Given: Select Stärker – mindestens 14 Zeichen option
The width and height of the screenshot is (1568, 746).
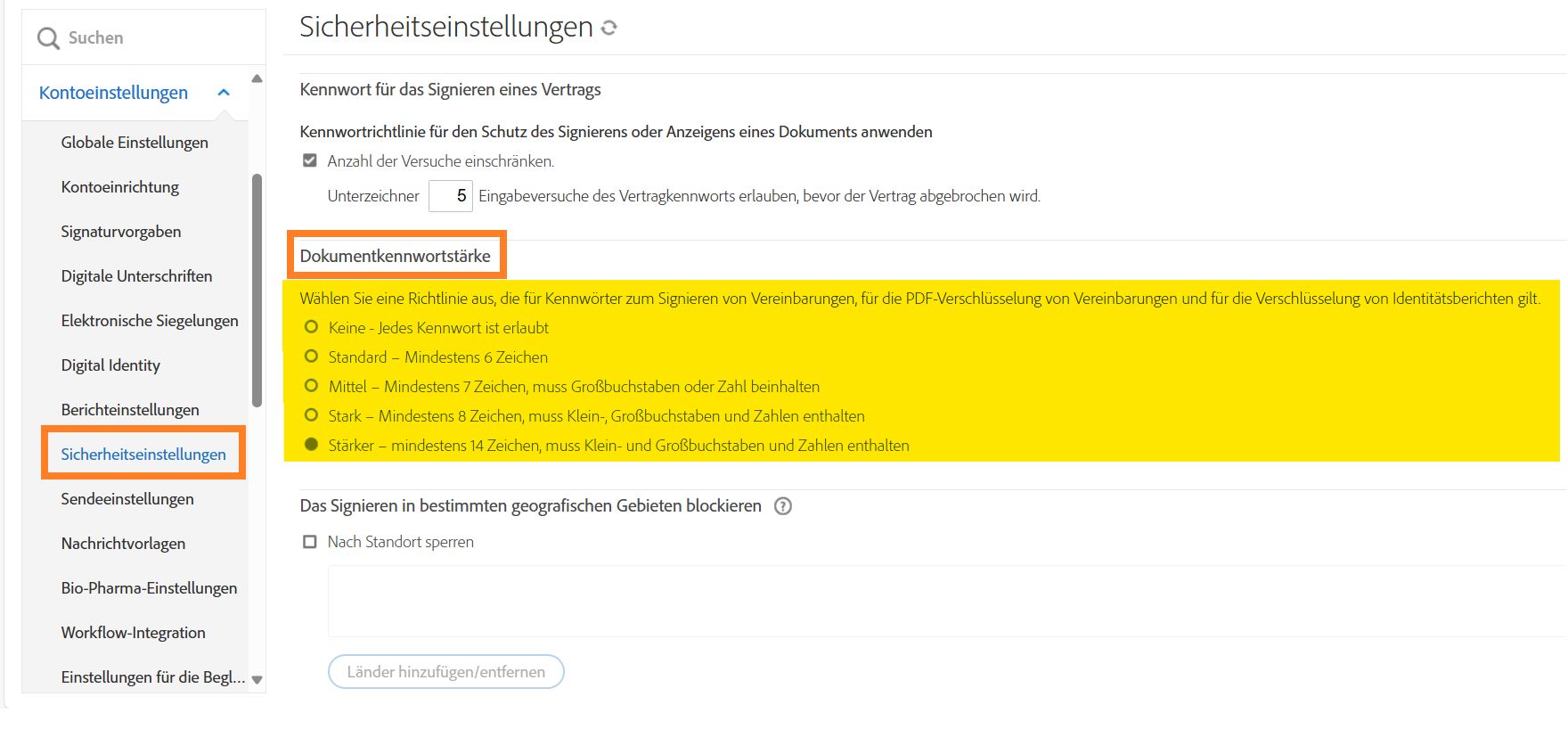Looking at the screenshot, I should (x=311, y=445).
